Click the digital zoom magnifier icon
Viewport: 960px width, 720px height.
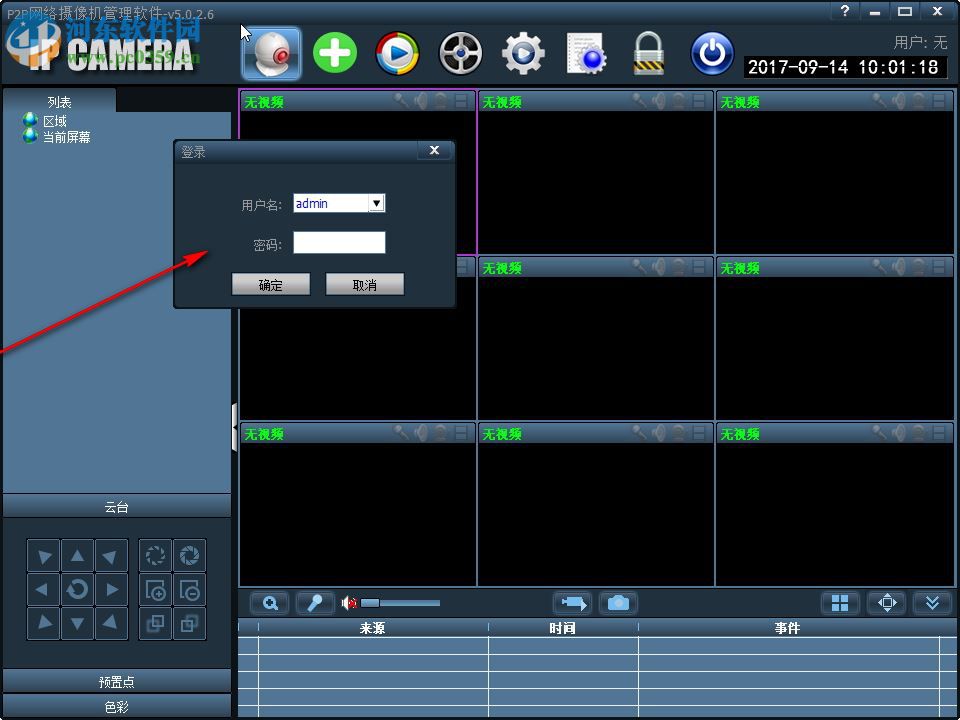coord(270,603)
